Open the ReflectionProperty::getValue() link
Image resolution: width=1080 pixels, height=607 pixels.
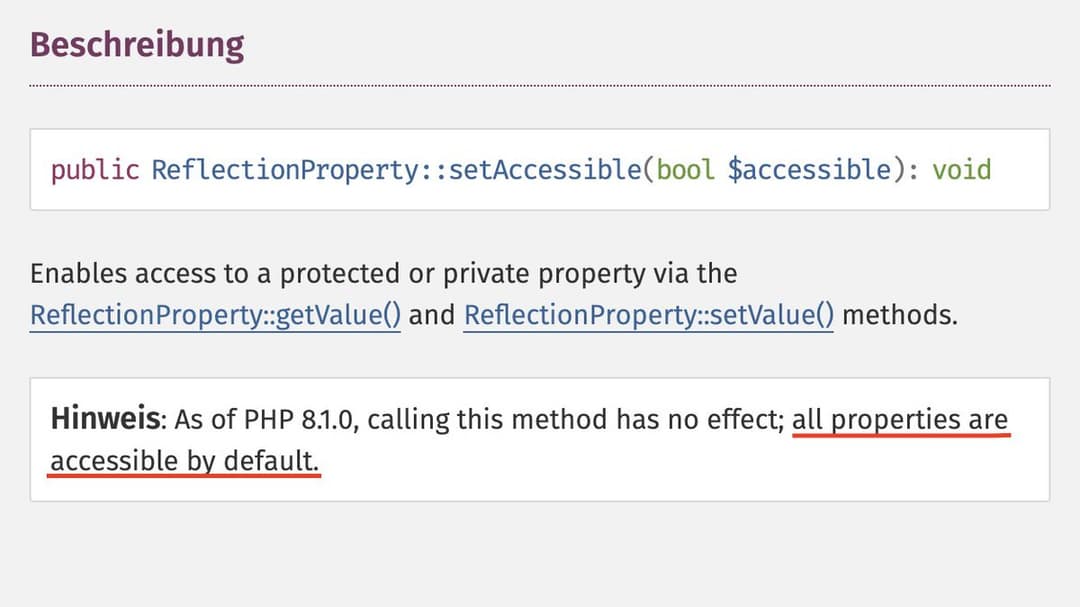coord(215,316)
